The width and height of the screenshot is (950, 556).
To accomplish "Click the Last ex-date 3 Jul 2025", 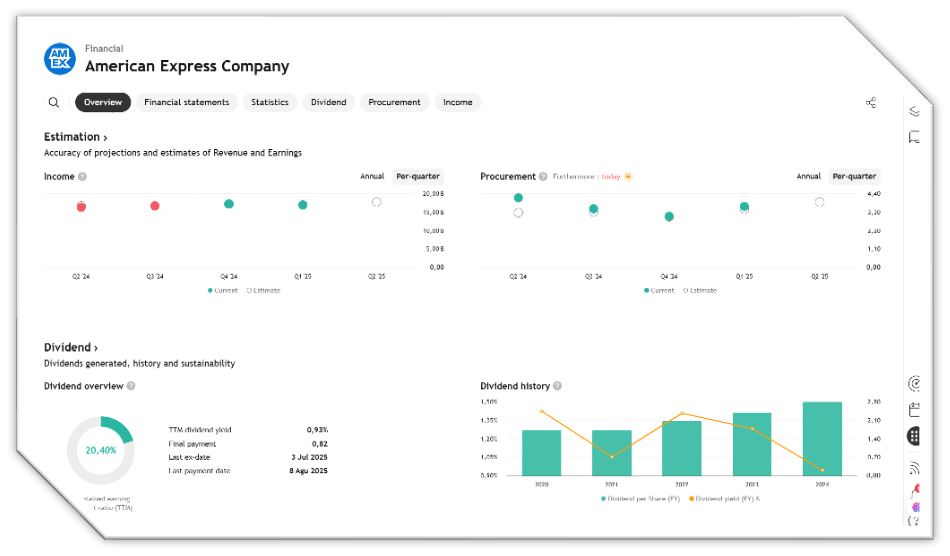I will tap(309, 457).
